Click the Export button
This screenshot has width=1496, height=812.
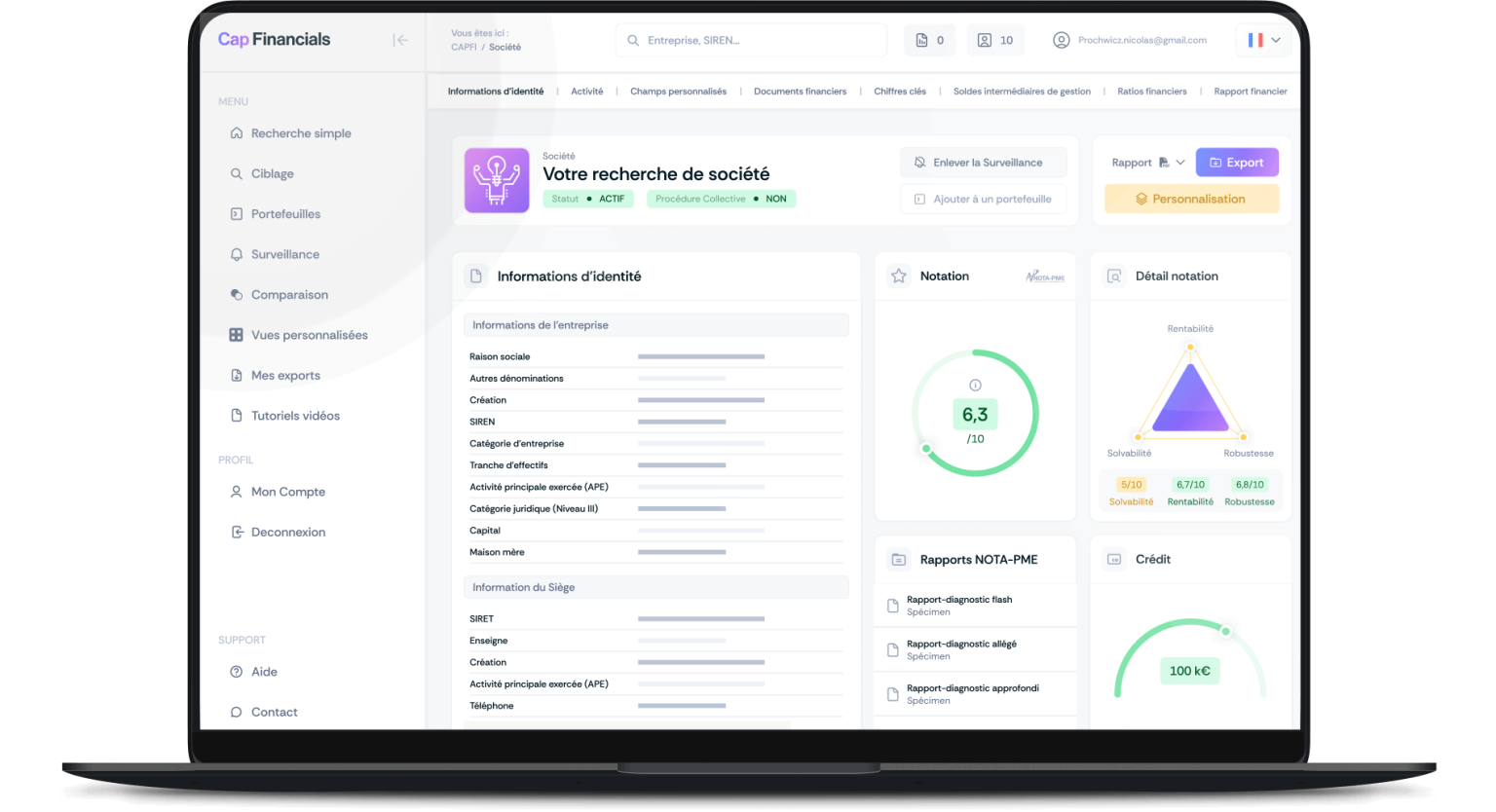[x=1236, y=163]
